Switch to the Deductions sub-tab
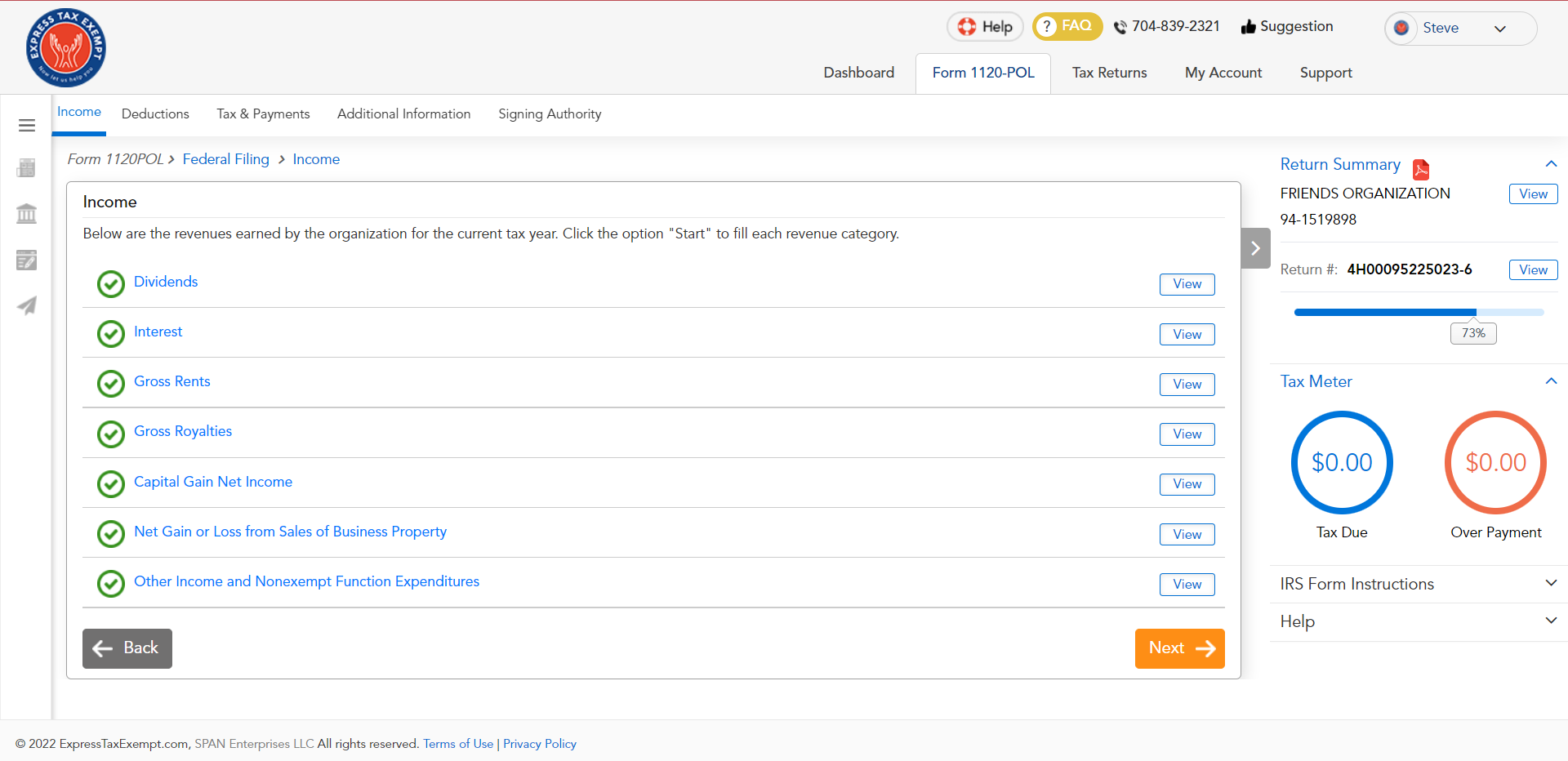 (x=155, y=113)
